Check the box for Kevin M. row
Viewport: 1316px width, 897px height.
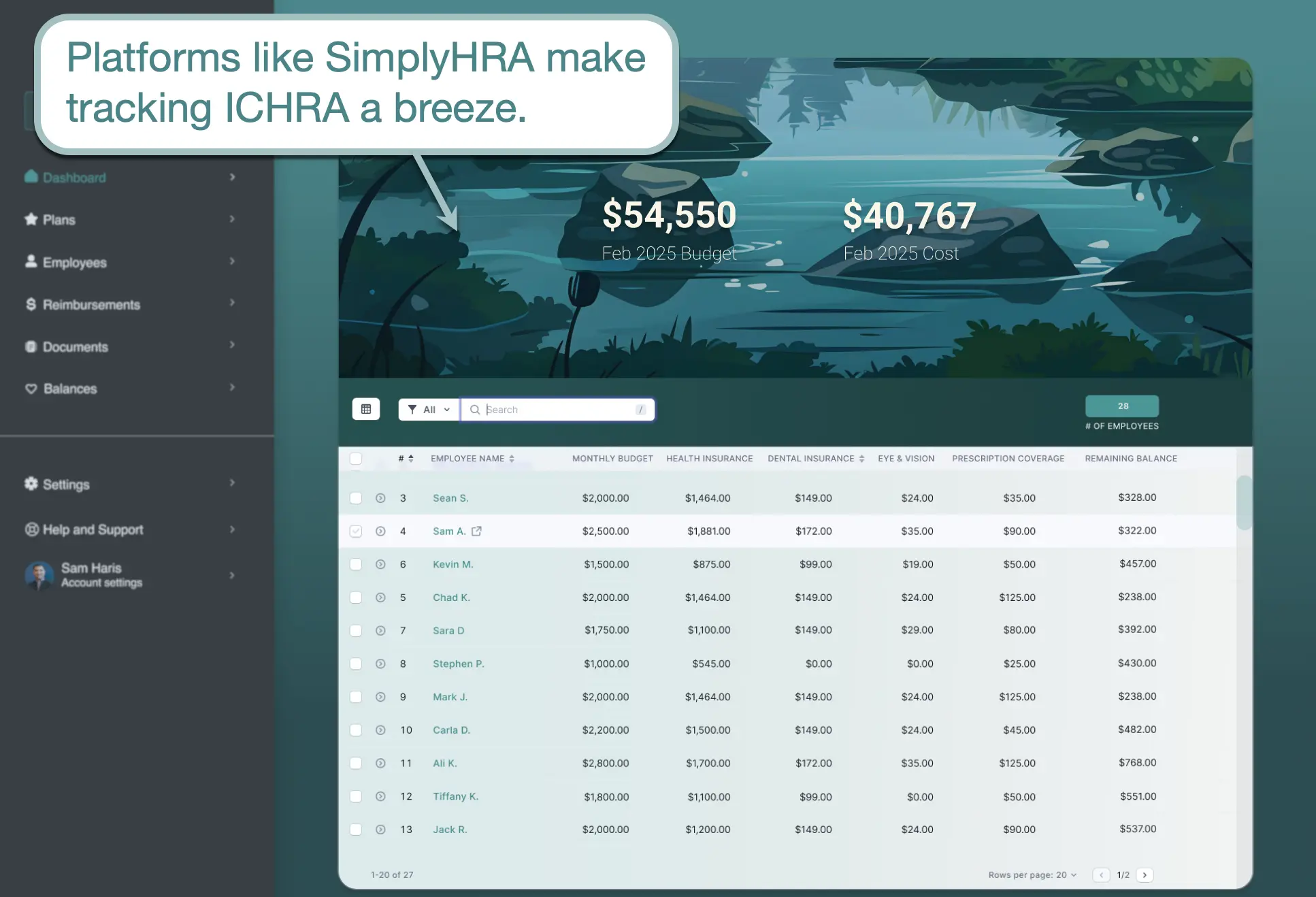coord(356,564)
